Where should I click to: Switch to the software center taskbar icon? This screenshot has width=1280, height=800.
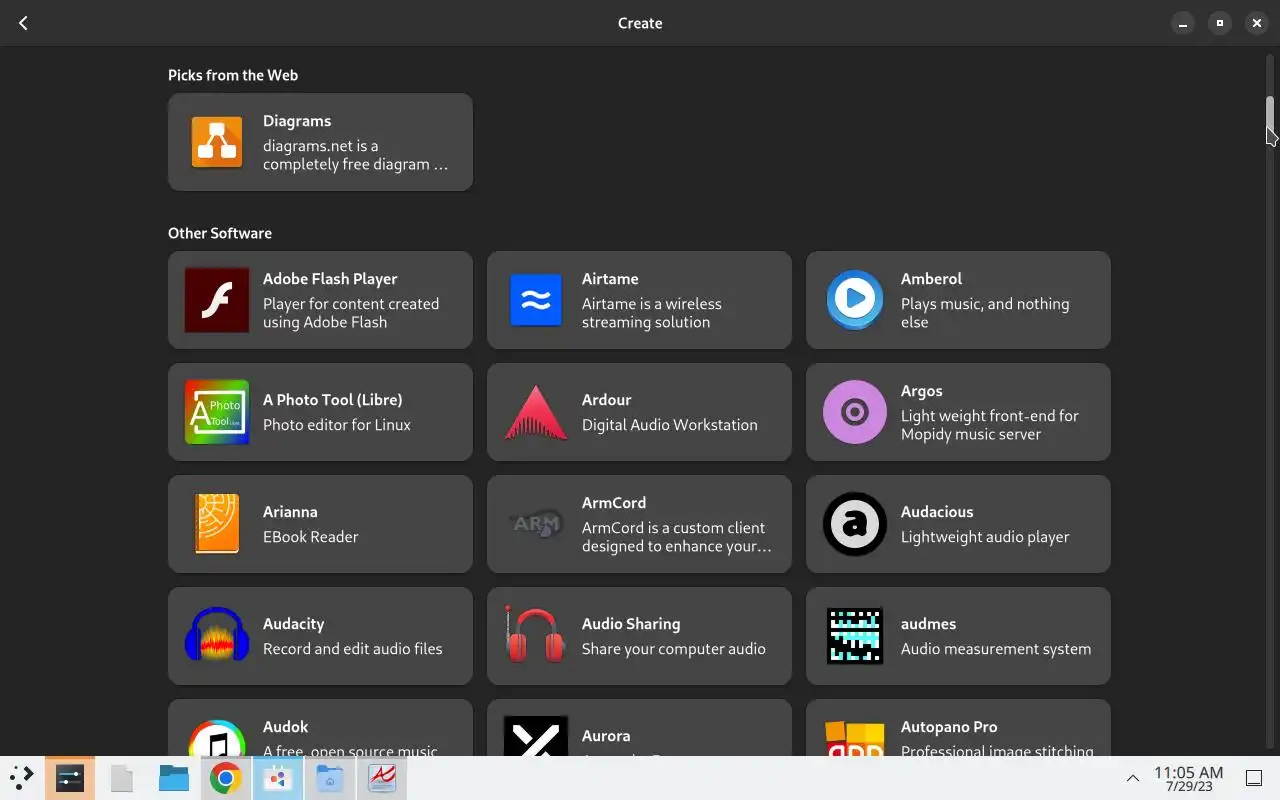[278, 778]
